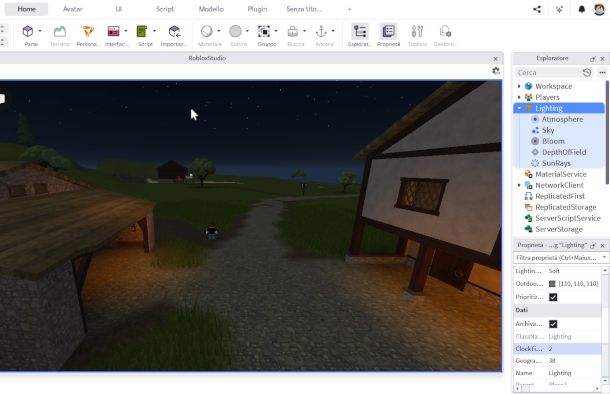
Task: Toggle the Proprietà panel button
Action: coord(388,35)
